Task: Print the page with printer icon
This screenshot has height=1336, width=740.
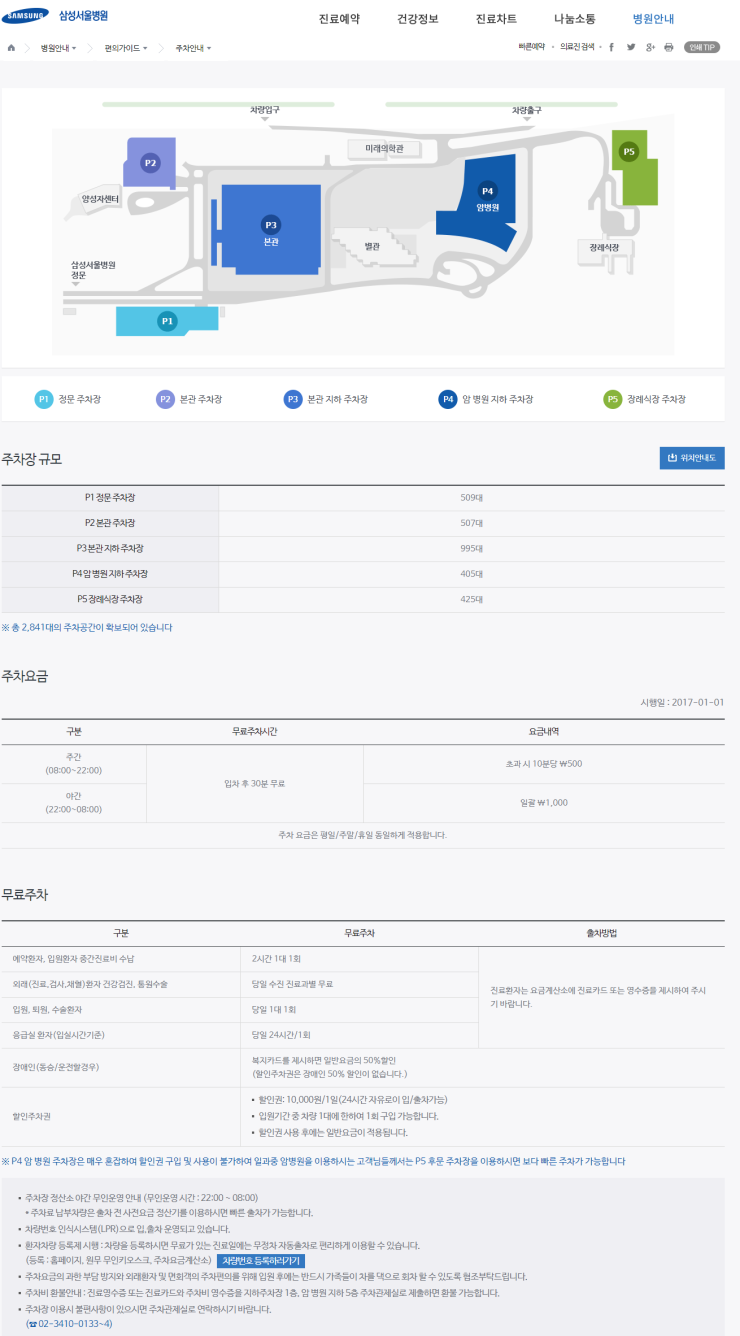Action: click(x=669, y=47)
